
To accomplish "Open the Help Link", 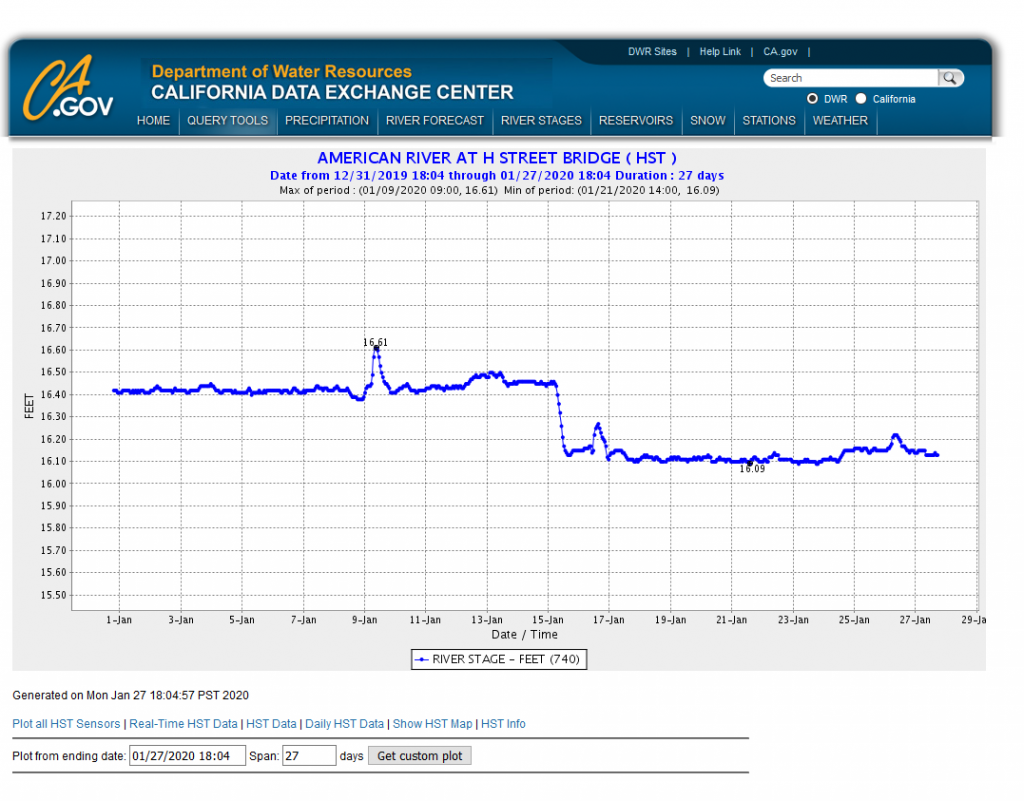I will tap(720, 52).
